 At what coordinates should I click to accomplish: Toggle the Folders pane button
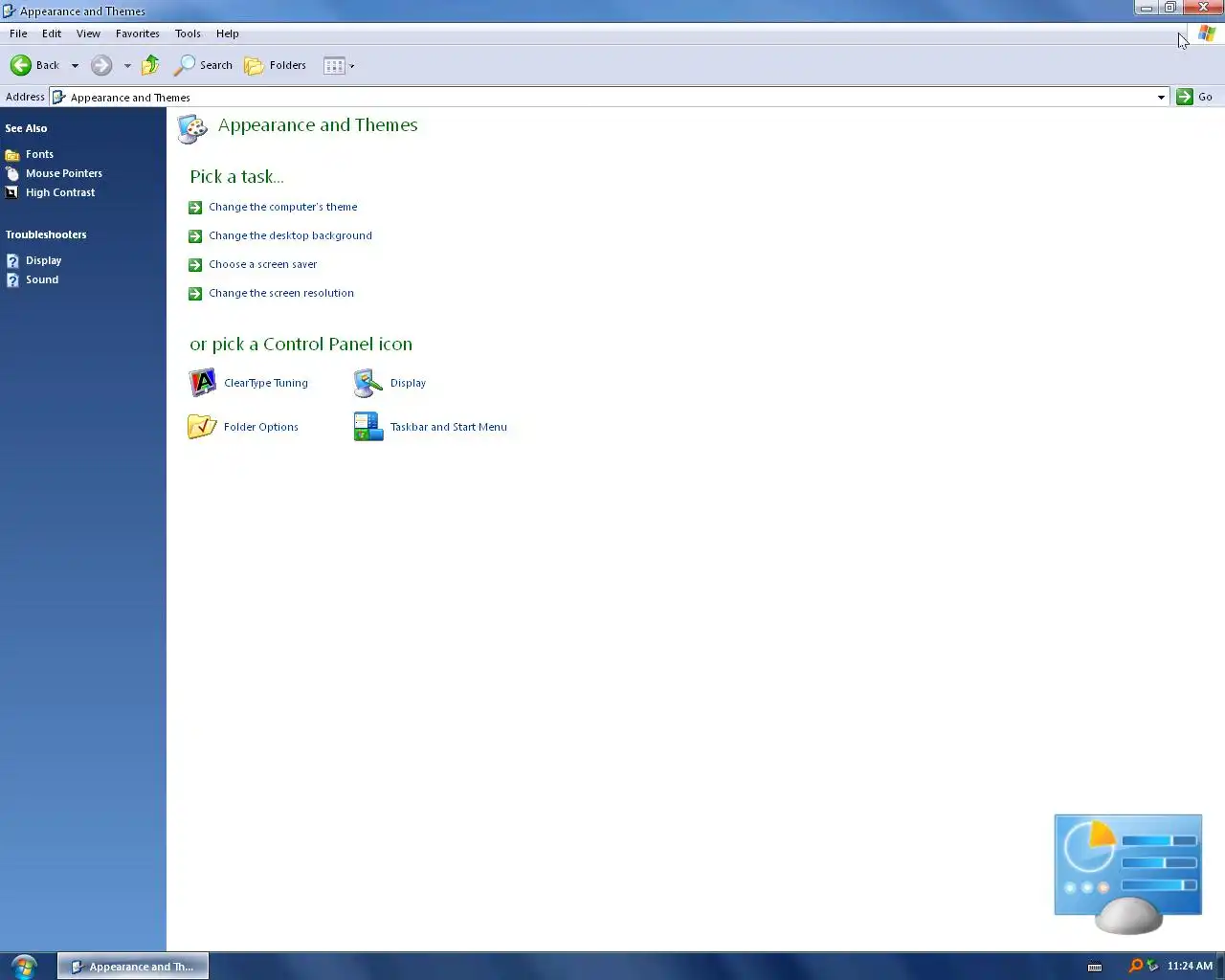[x=276, y=65]
